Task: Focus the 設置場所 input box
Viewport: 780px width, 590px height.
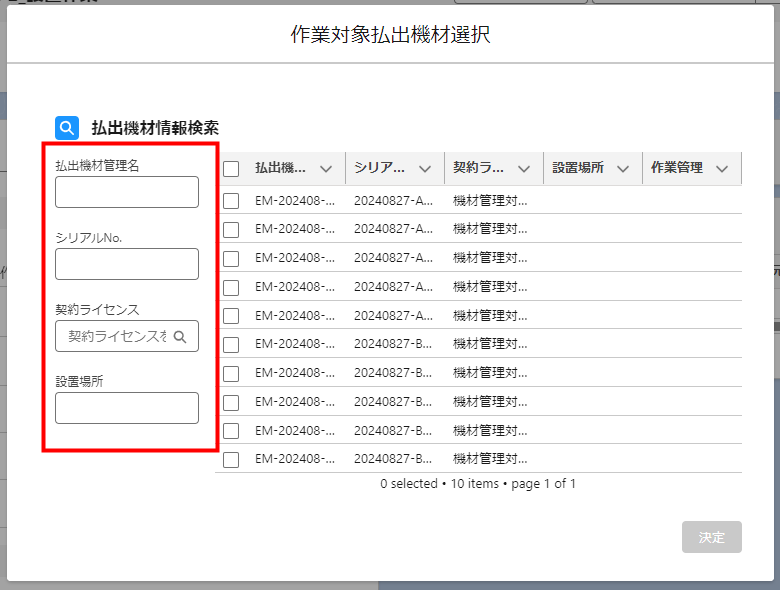Action: point(127,408)
